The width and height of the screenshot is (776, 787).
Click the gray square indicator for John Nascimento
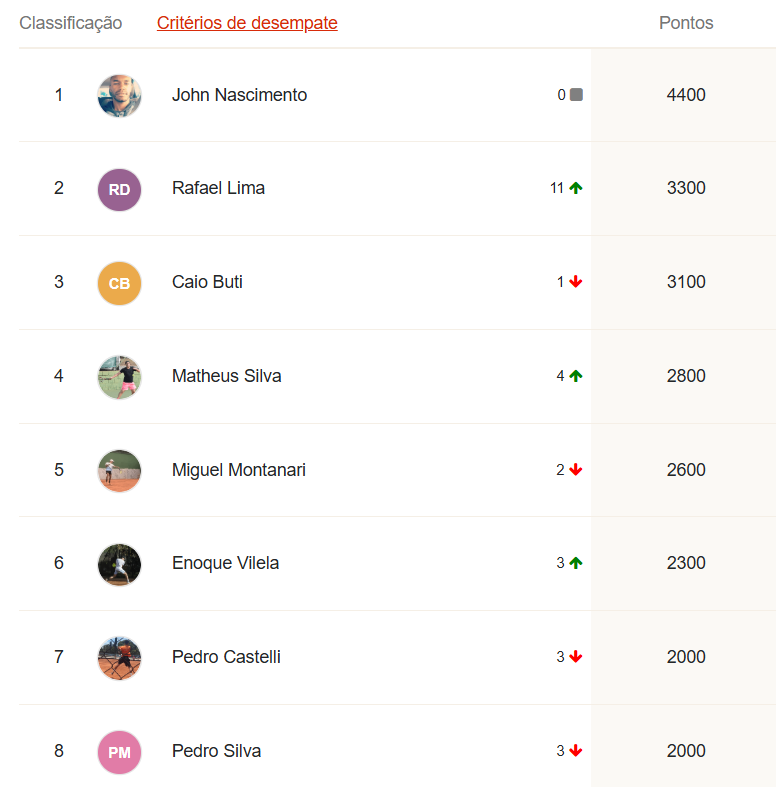point(576,94)
